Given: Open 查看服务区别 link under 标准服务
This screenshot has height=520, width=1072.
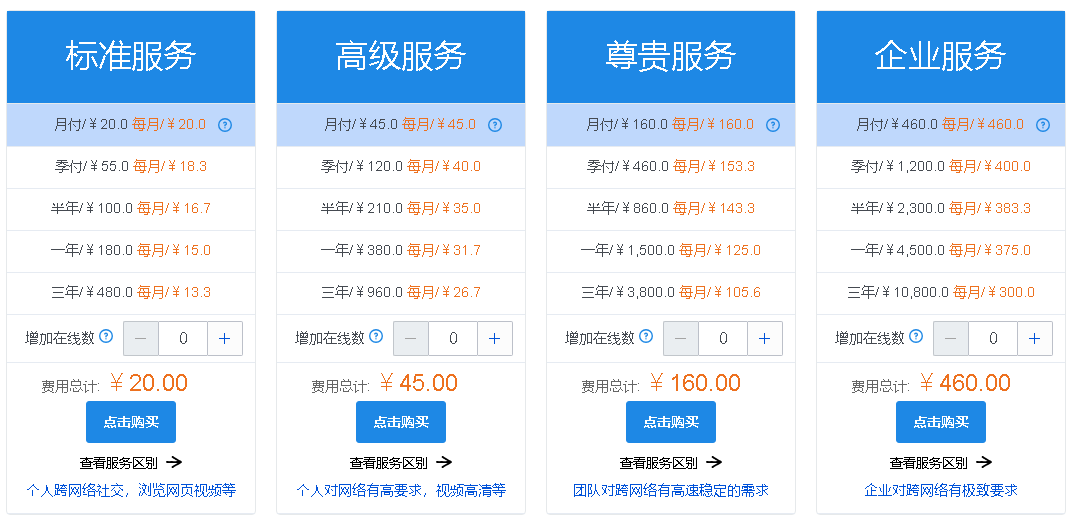Looking at the screenshot, I should click(x=131, y=463).
